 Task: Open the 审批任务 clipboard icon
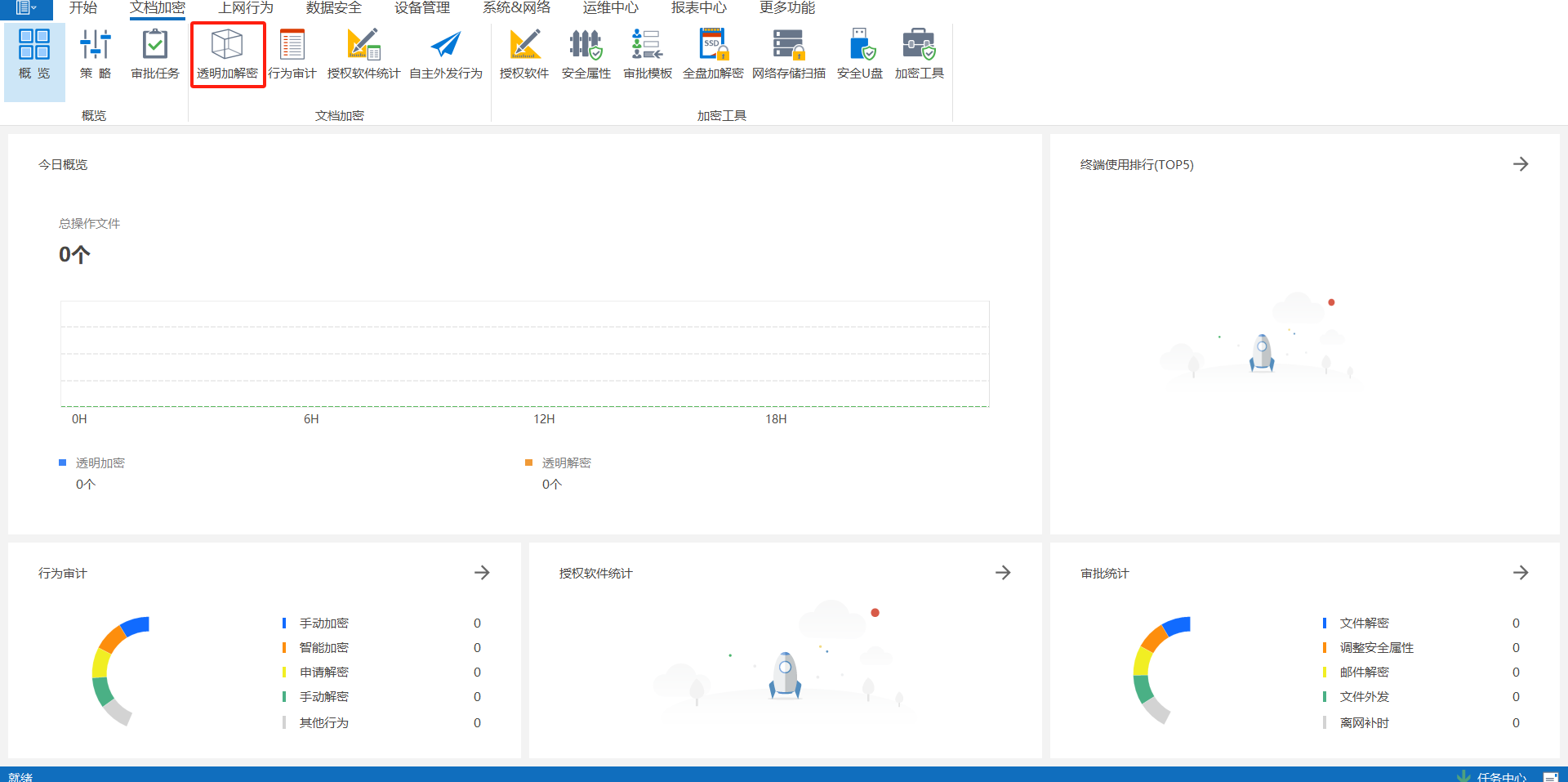pyautogui.click(x=154, y=54)
